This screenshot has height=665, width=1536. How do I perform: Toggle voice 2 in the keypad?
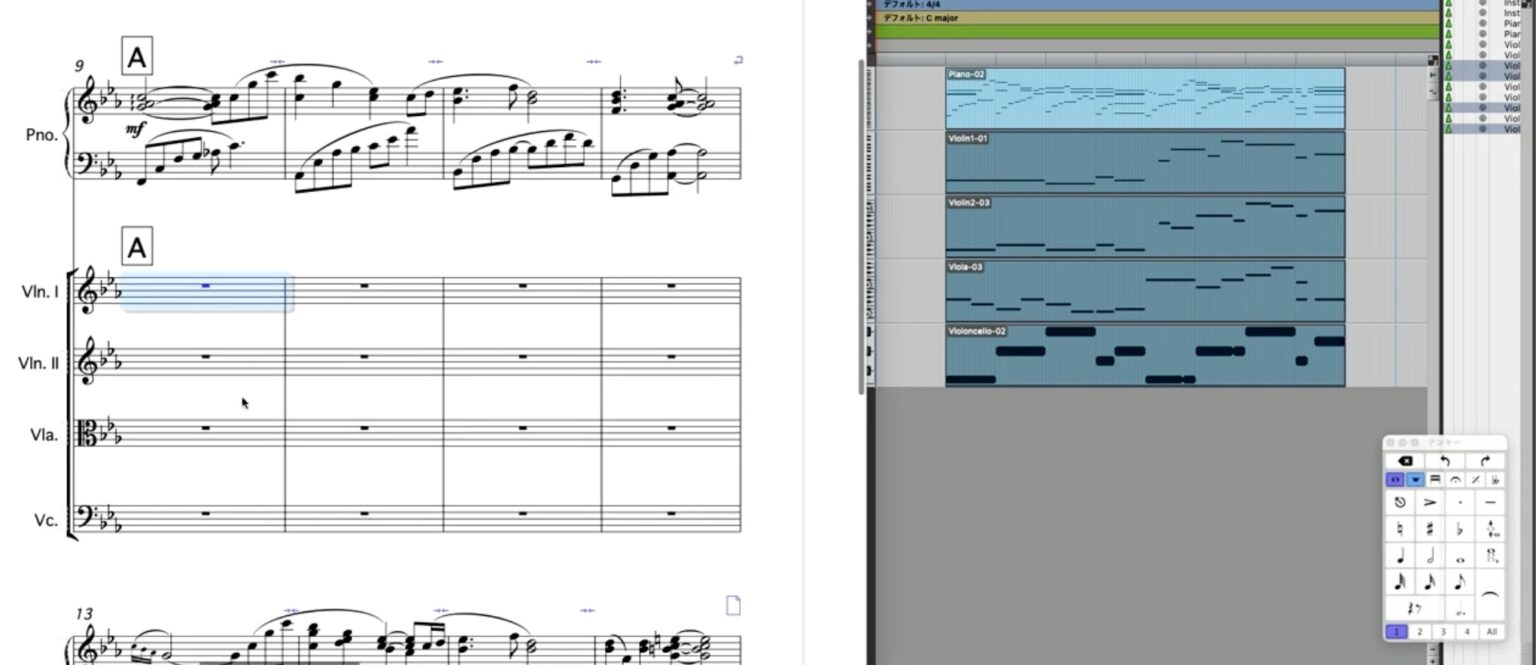pos(1419,632)
